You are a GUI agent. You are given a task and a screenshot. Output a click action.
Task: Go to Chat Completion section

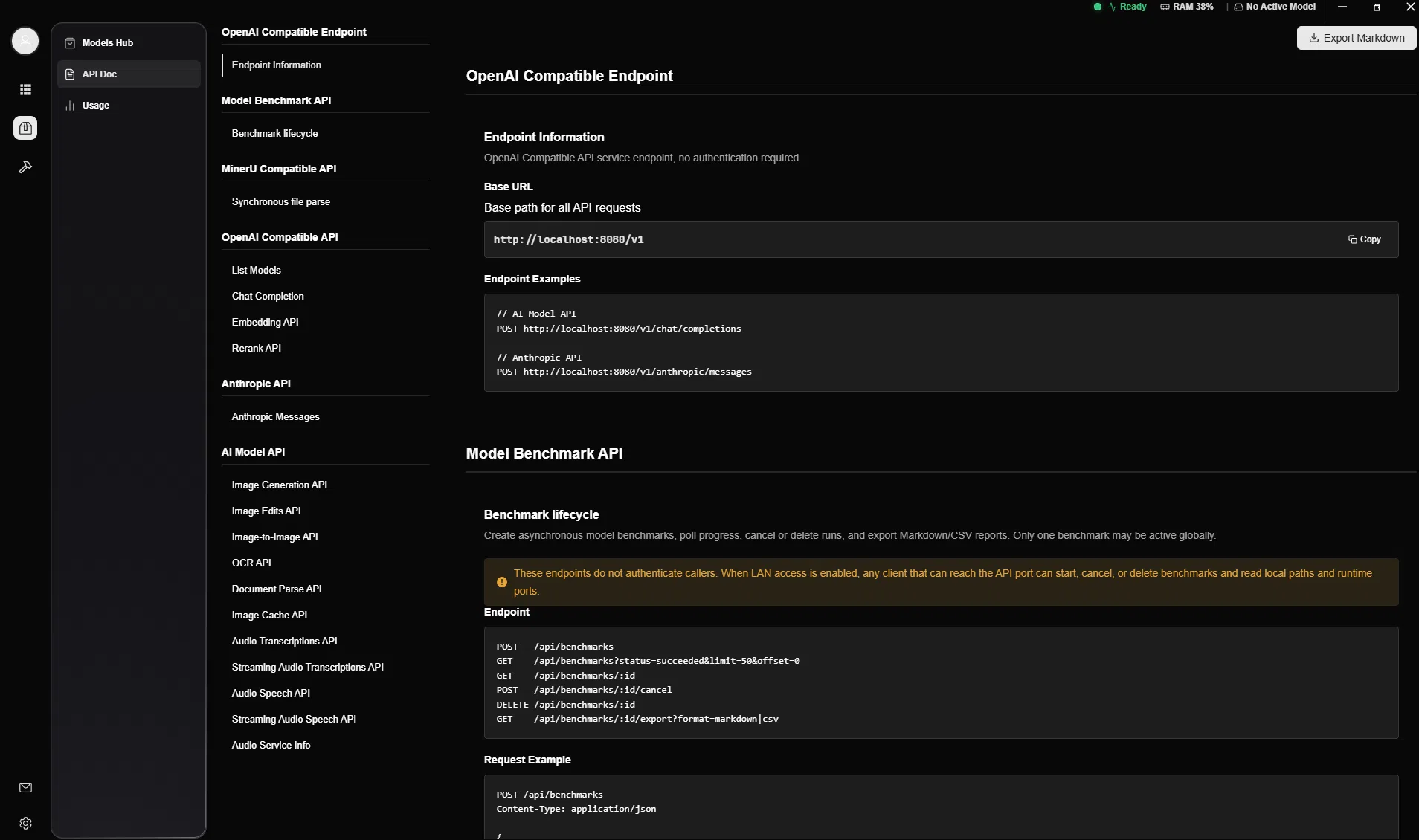coord(268,296)
